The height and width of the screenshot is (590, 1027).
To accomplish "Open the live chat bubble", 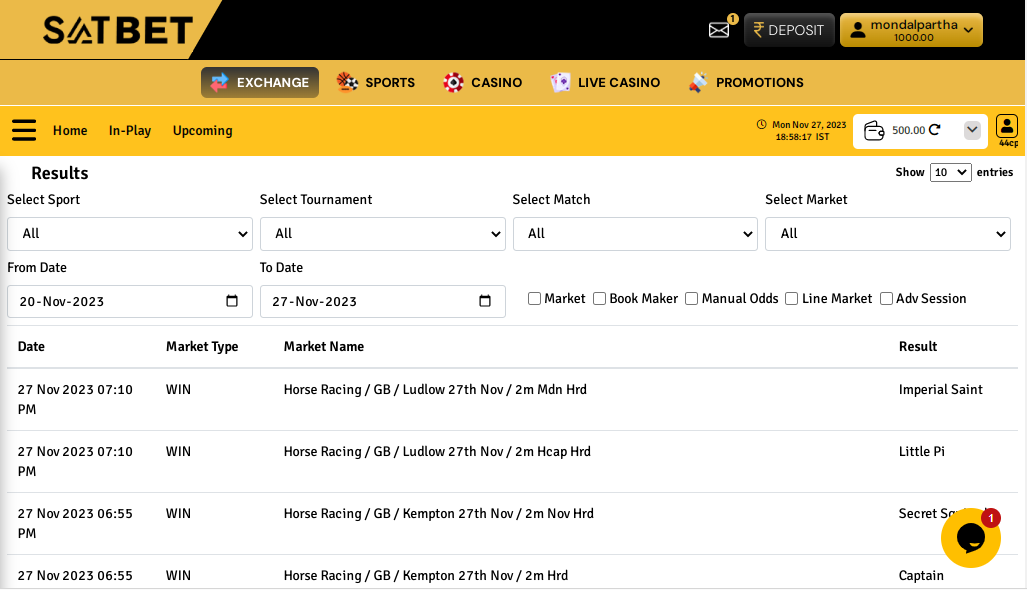I will point(970,538).
